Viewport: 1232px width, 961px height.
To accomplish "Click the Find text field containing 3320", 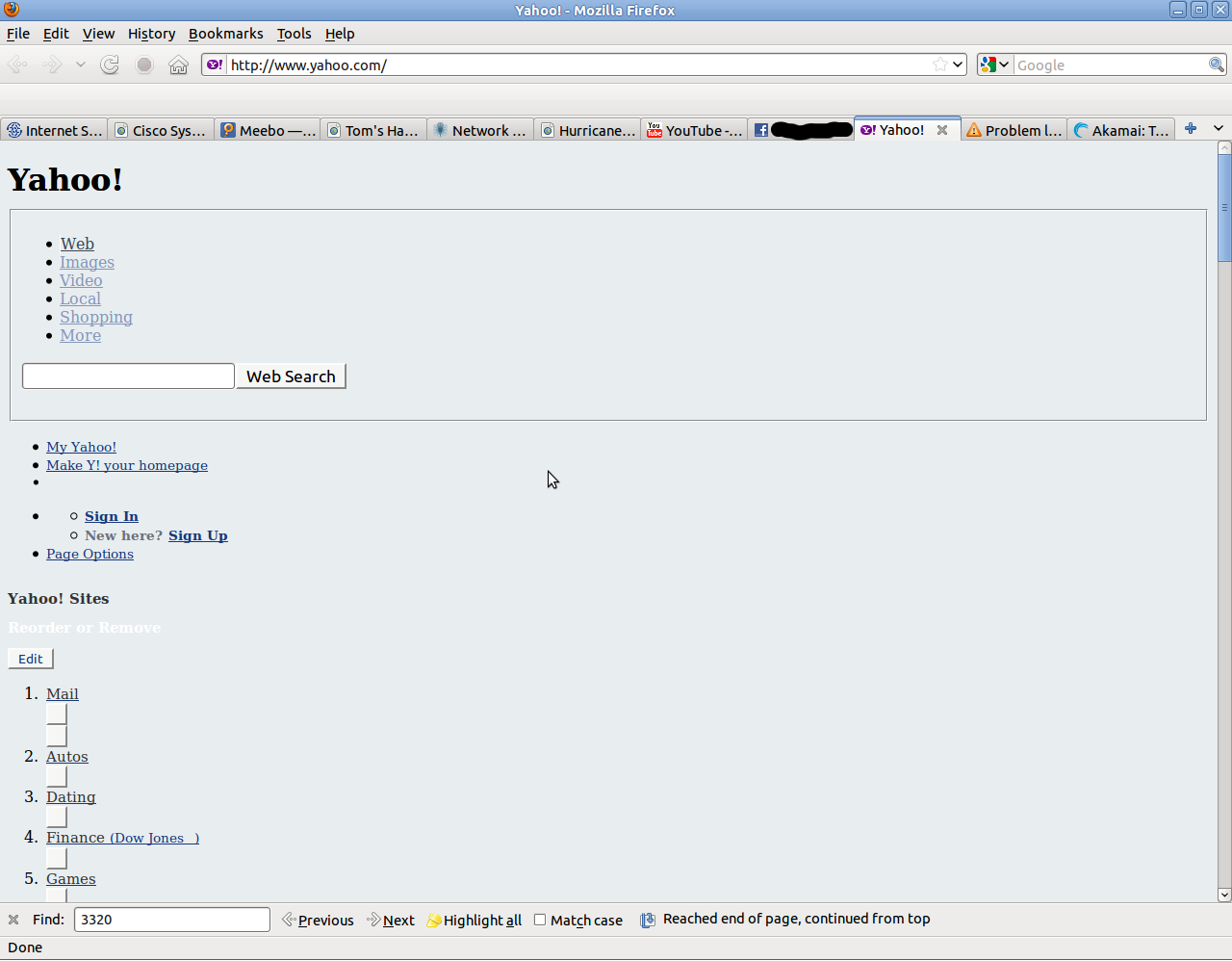I will coord(172,920).
